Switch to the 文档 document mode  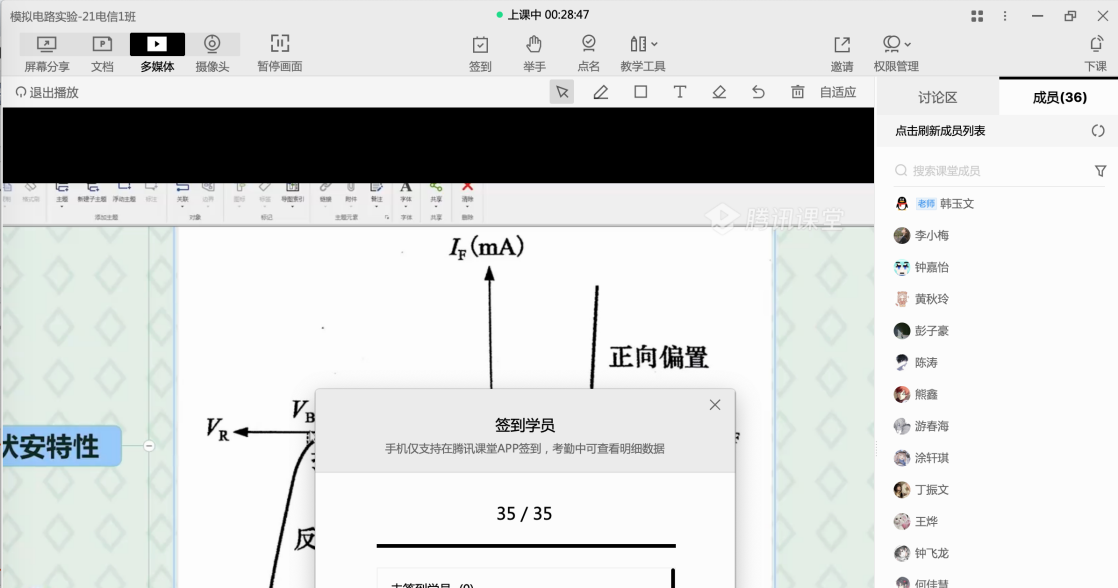click(x=102, y=54)
